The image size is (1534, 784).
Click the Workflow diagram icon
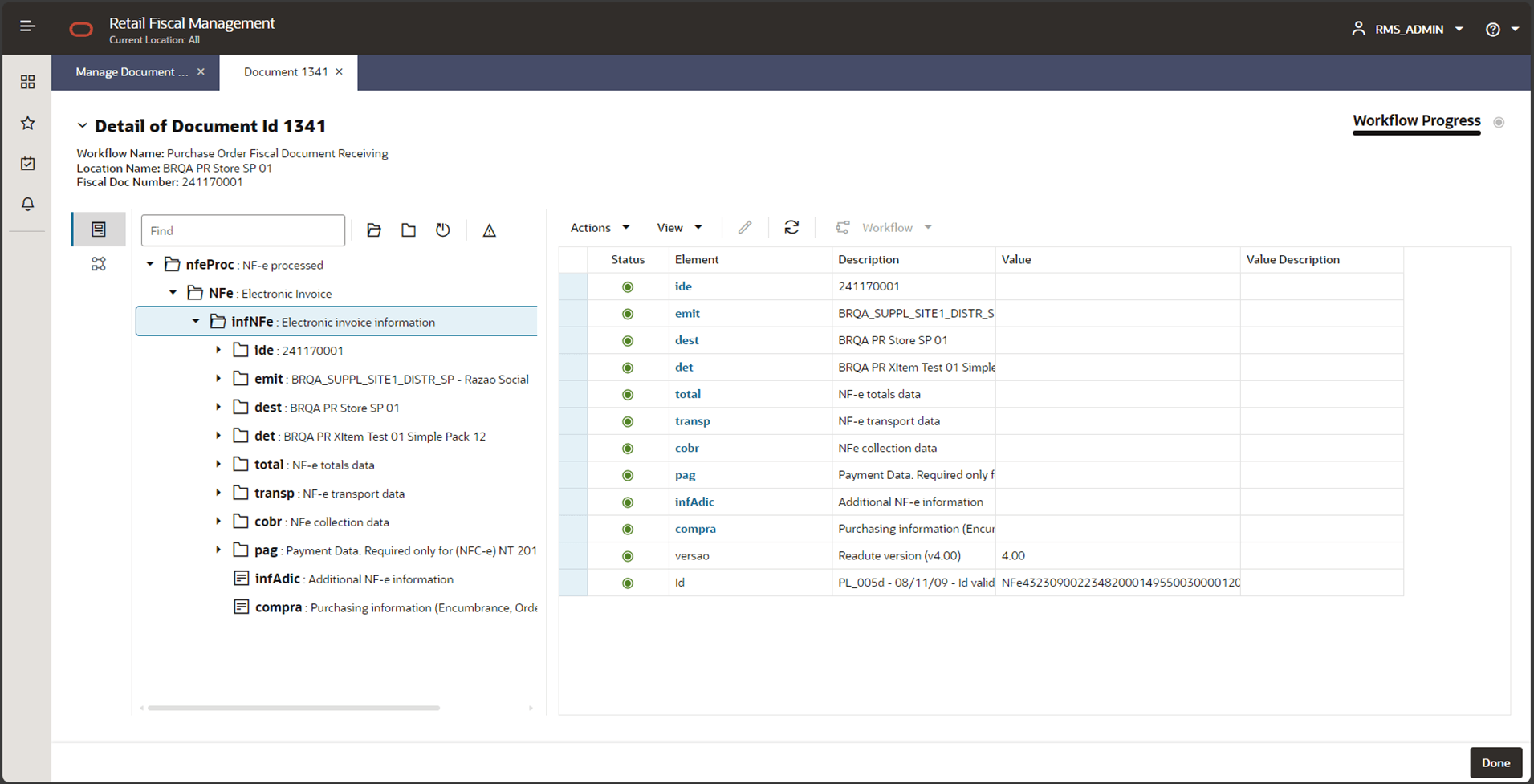click(842, 228)
